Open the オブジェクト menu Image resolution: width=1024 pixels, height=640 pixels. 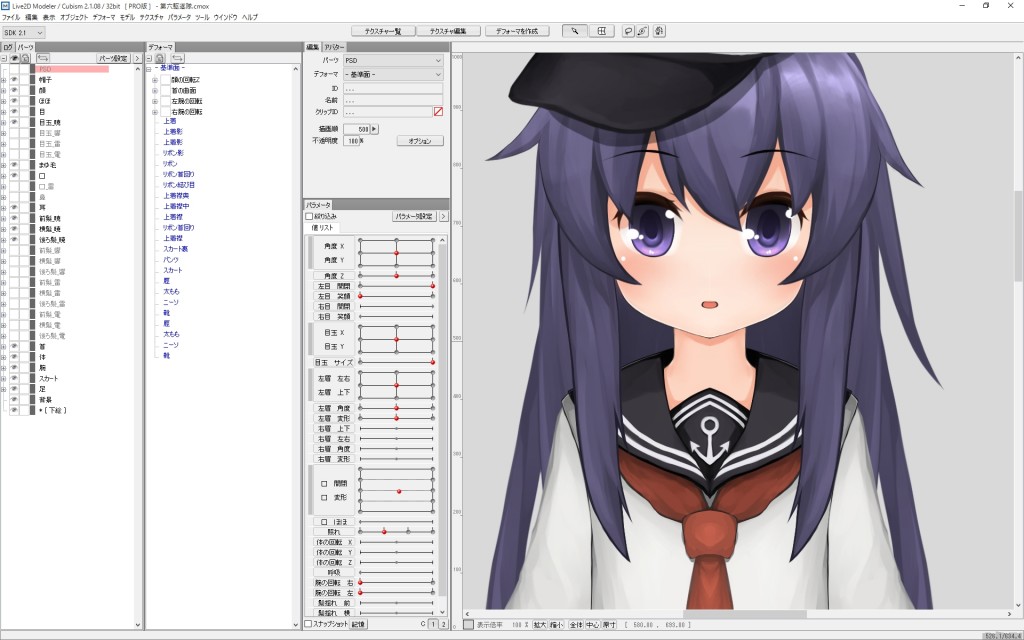coord(74,18)
